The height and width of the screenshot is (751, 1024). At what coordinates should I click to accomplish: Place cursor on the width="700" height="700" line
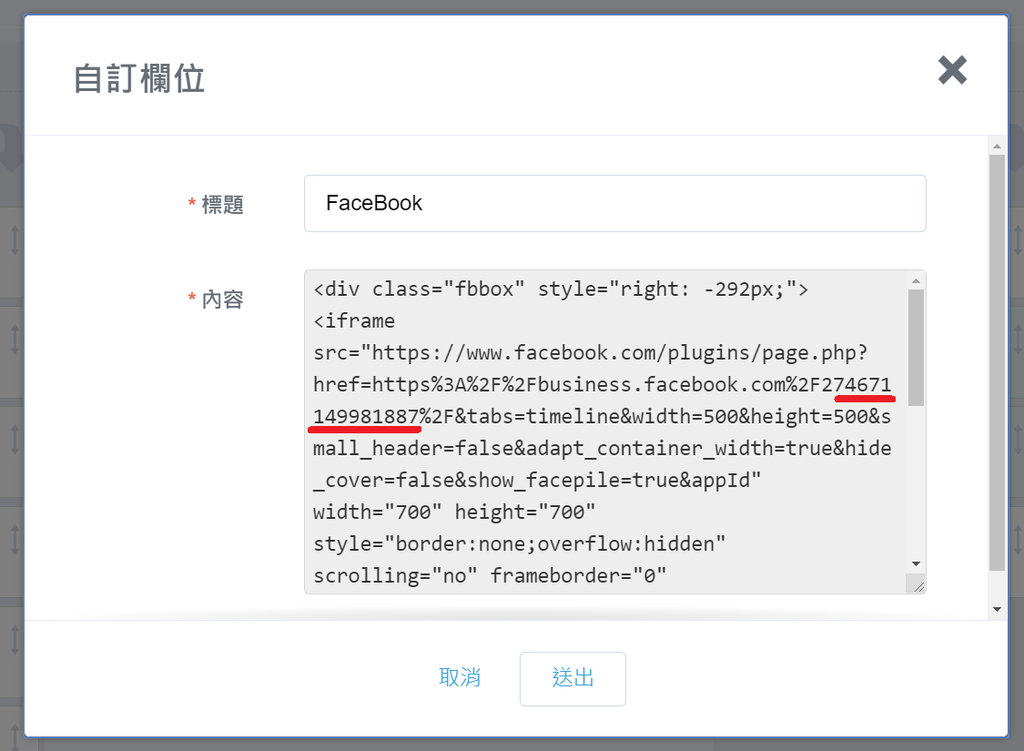[x=454, y=512]
